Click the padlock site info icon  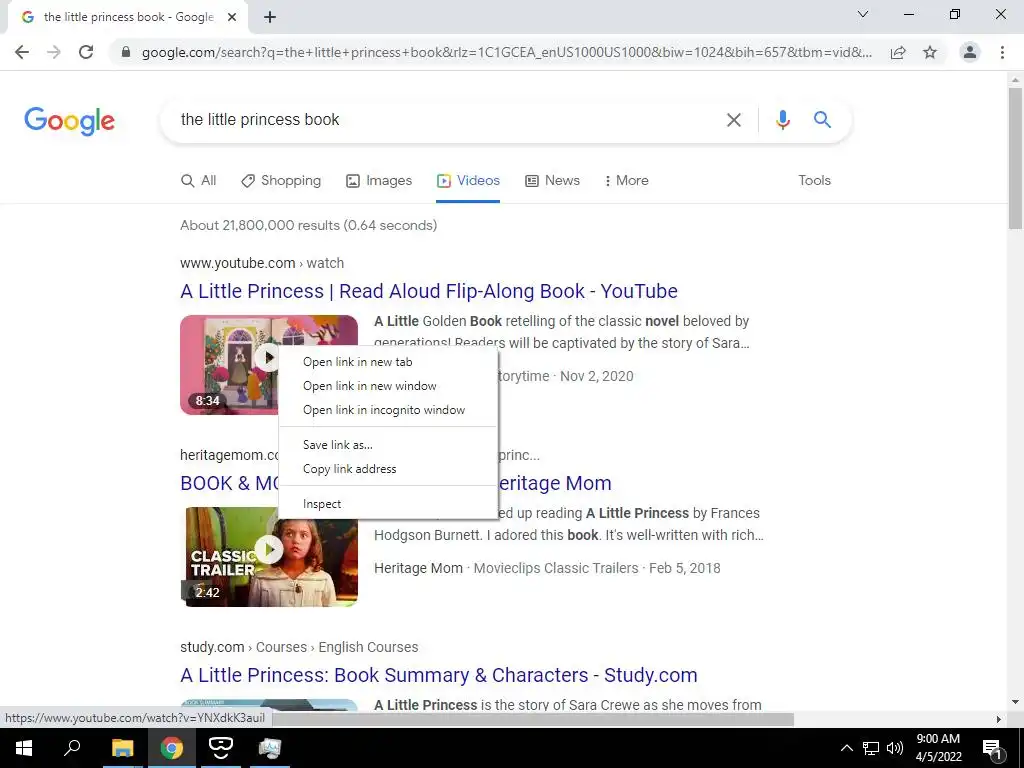pos(126,52)
